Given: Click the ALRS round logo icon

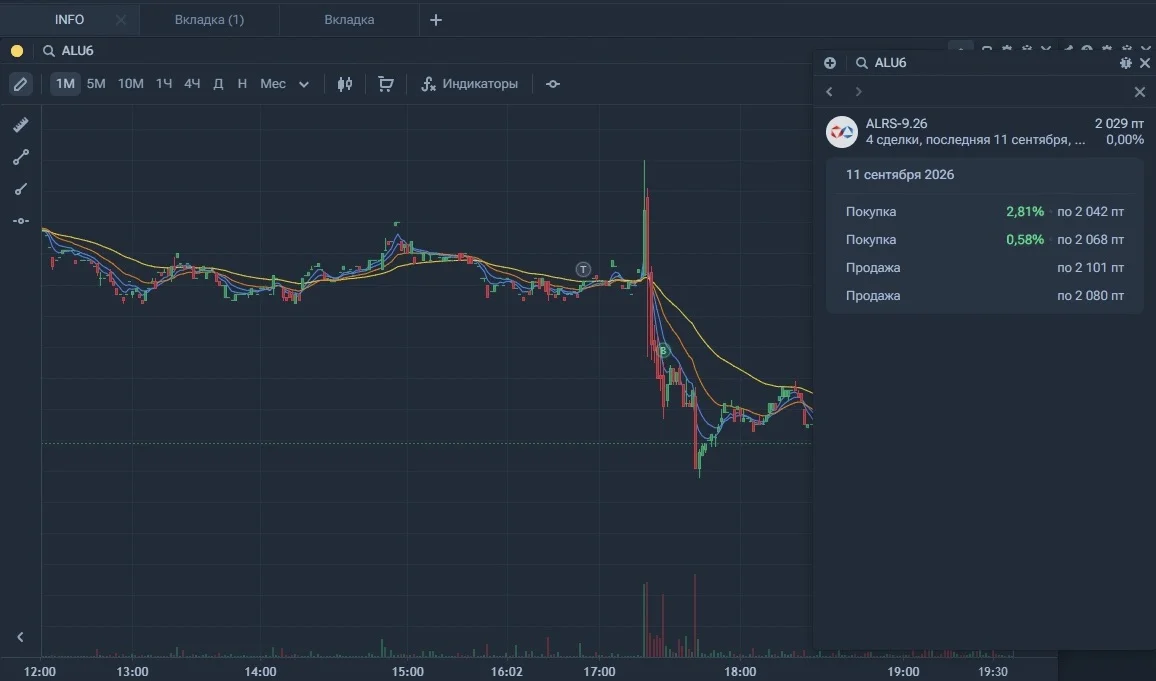Looking at the screenshot, I should 842,132.
